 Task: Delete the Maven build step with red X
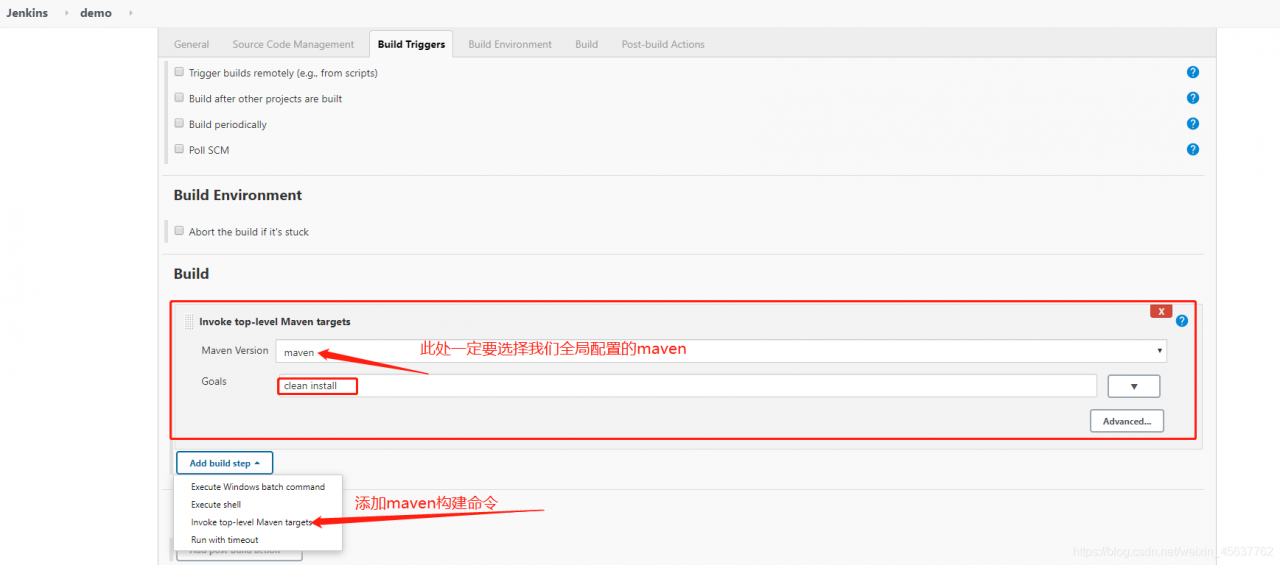coord(1160,311)
